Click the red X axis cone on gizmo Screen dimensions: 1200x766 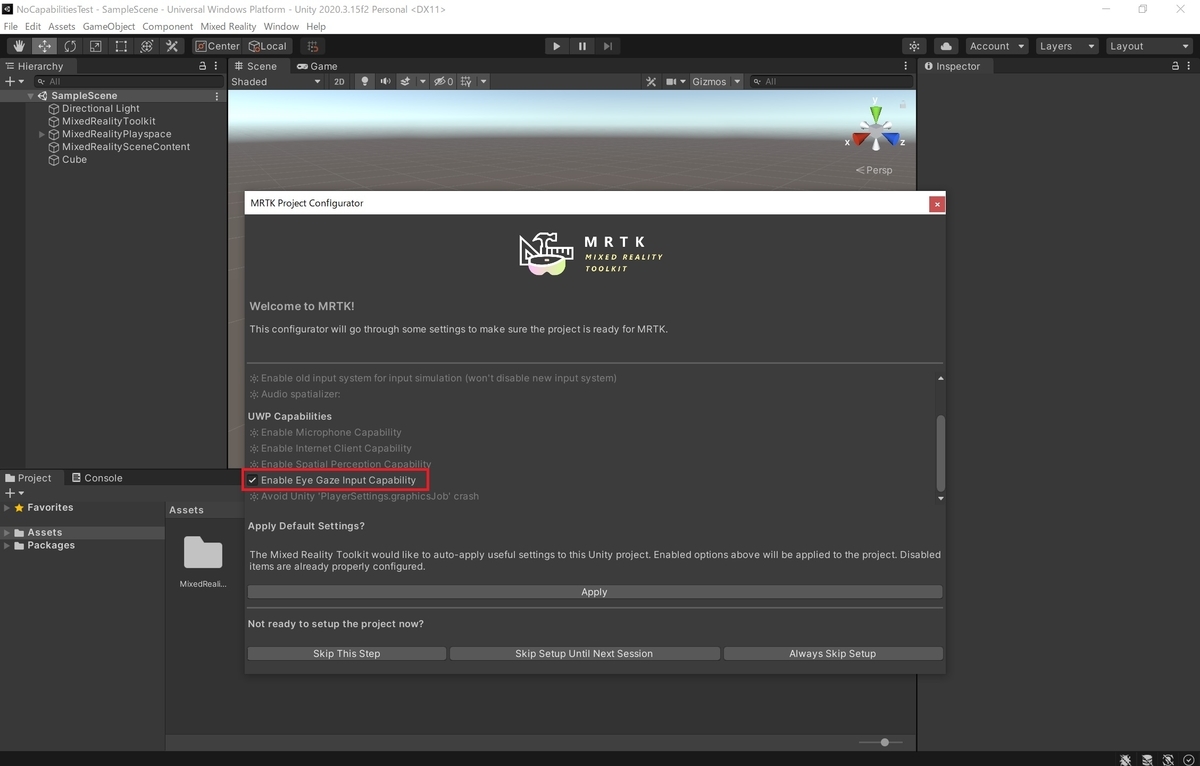click(860, 139)
